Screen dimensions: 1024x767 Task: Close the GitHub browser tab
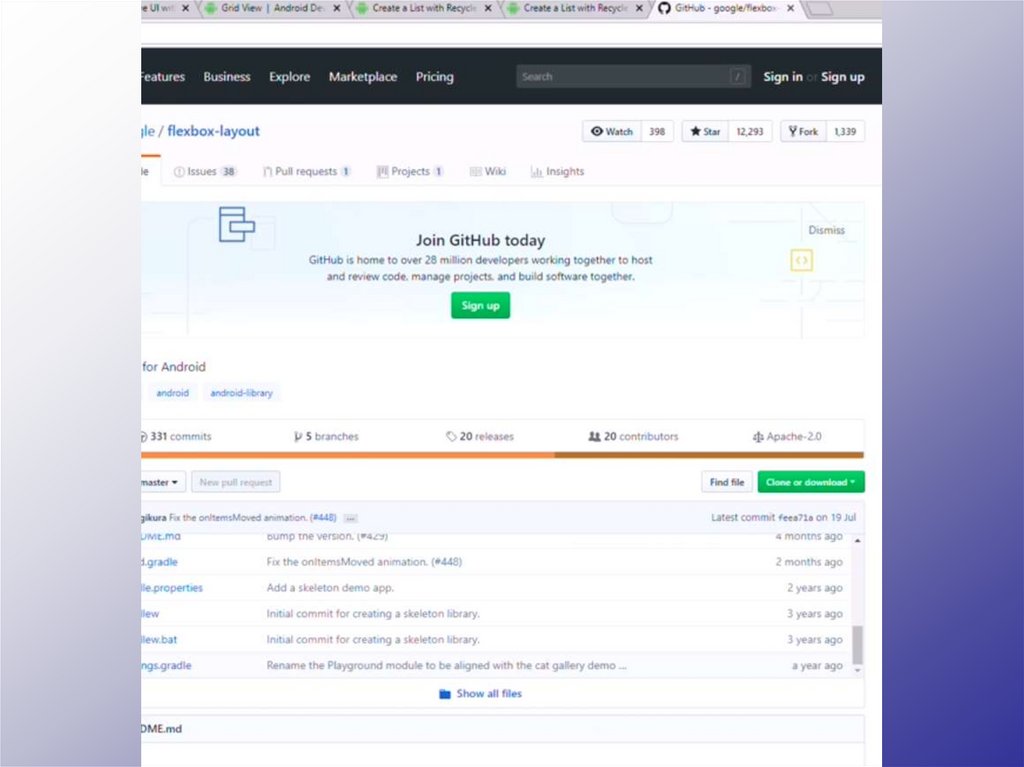(x=790, y=8)
